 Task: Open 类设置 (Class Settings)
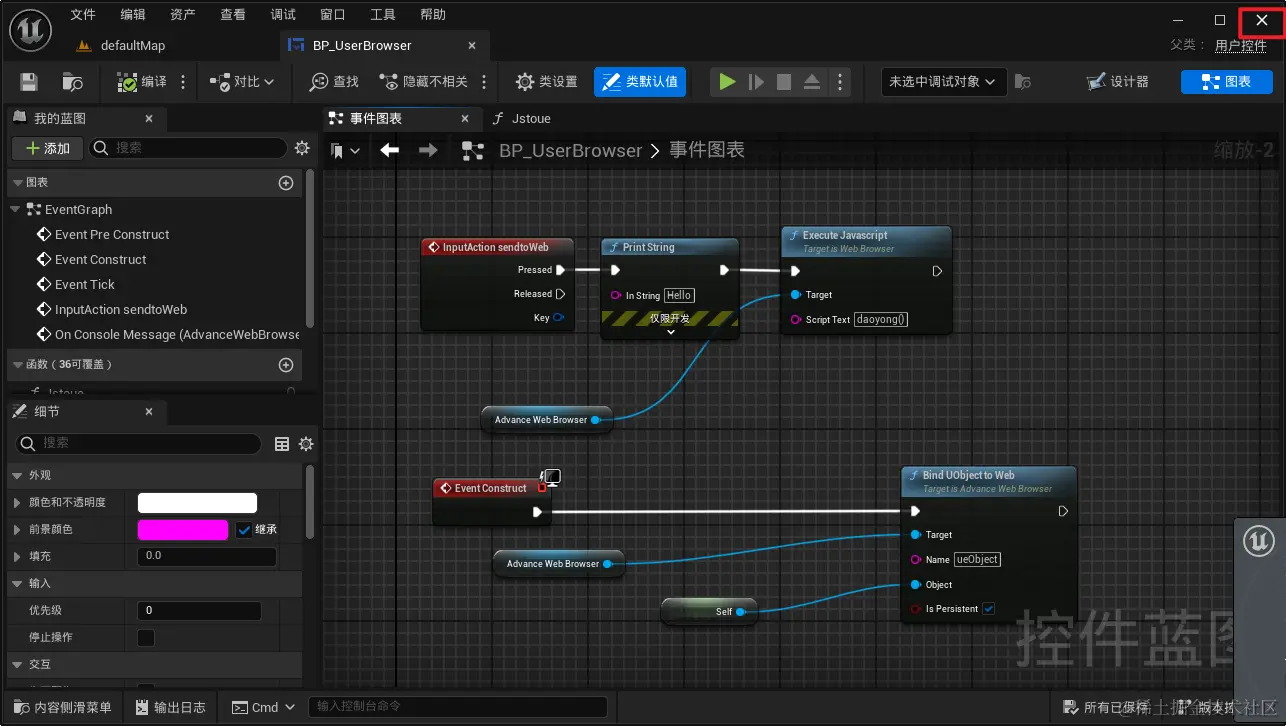click(x=545, y=82)
